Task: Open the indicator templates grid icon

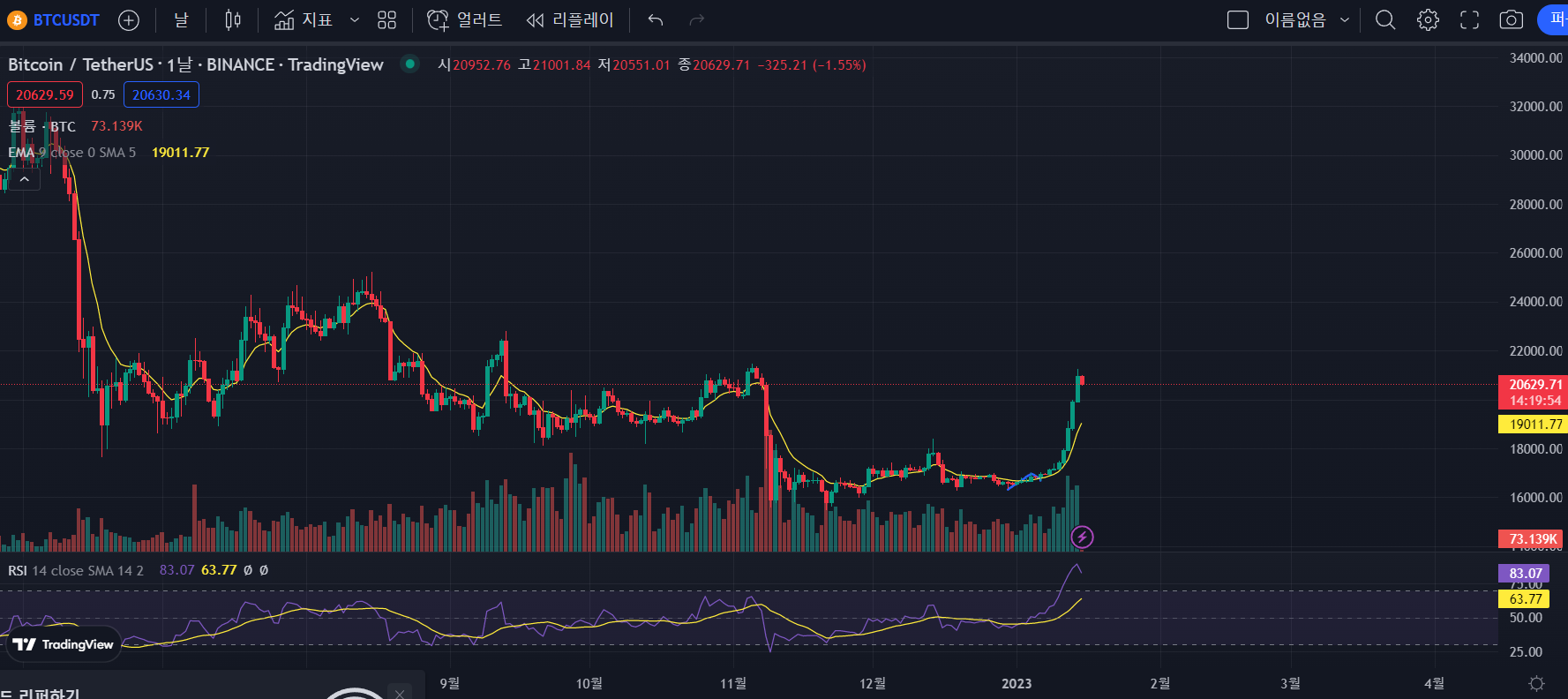Action: click(x=386, y=19)
